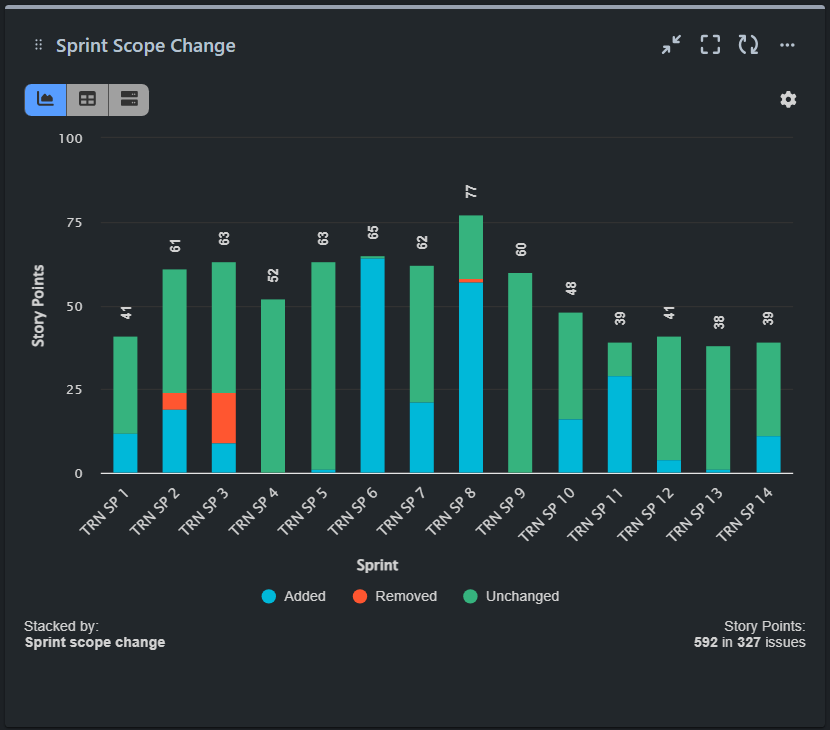Image resolution: width=830 pixels, height=730 pixels.
Task: Expand the chart to fullscreen view
Action: [x=710, y=44]
